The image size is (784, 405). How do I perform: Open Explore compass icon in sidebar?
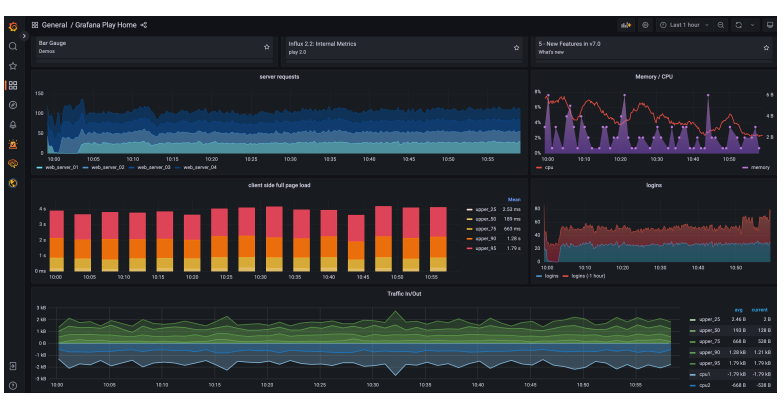(14, 105)
